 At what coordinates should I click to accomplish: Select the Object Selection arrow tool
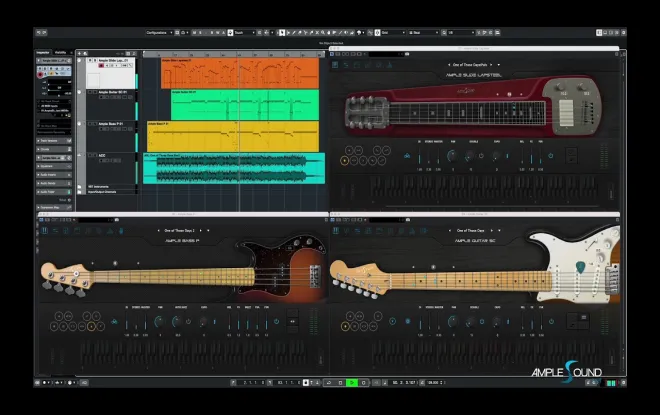(x=282, y=32)
